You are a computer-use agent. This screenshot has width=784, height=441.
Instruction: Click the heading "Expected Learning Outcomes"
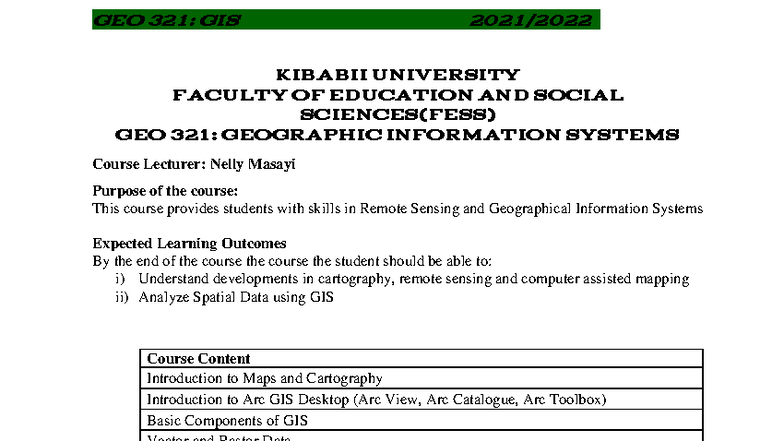tap(190, 244)
